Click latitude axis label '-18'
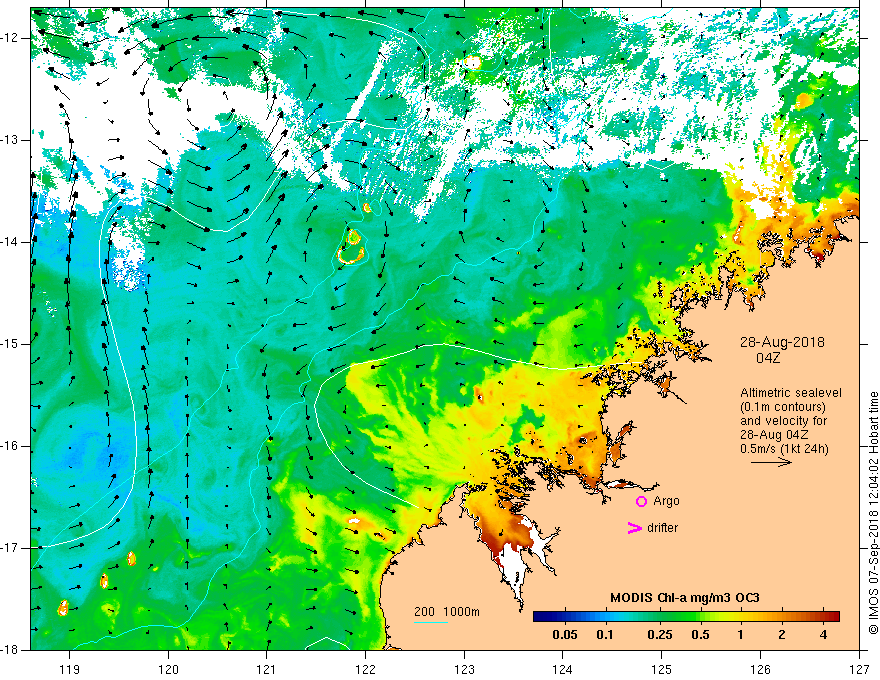 pos(10,650)
